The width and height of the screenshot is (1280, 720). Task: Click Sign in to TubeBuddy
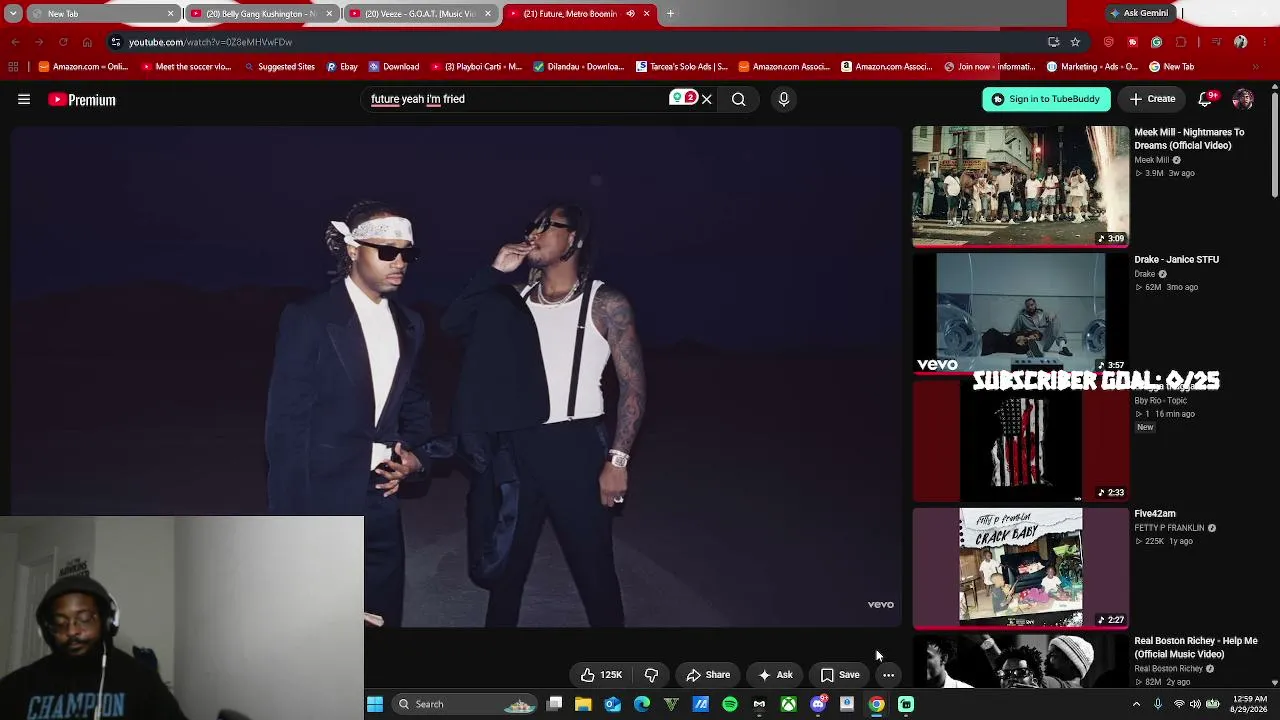(x=1046, y=99)
